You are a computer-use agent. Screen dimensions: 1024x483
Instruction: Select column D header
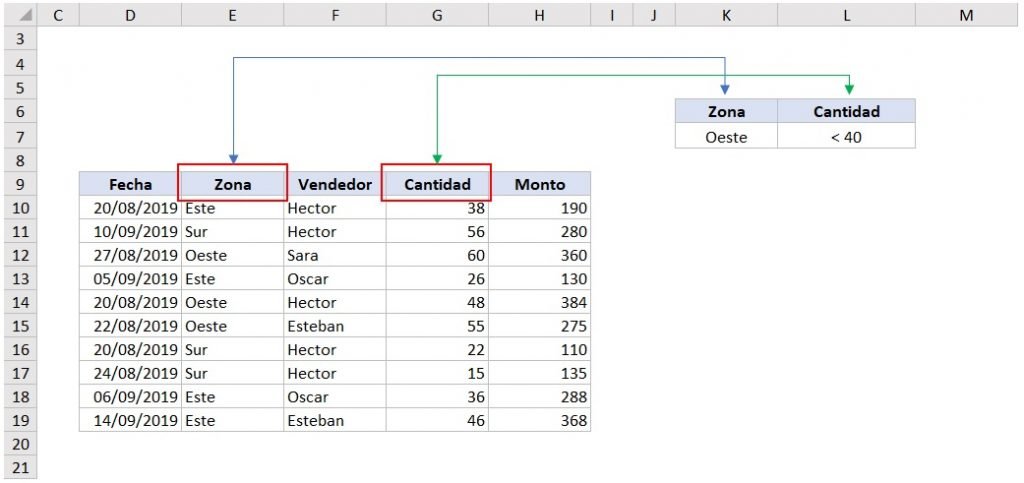pyautogui.click(x=130, y=16)
